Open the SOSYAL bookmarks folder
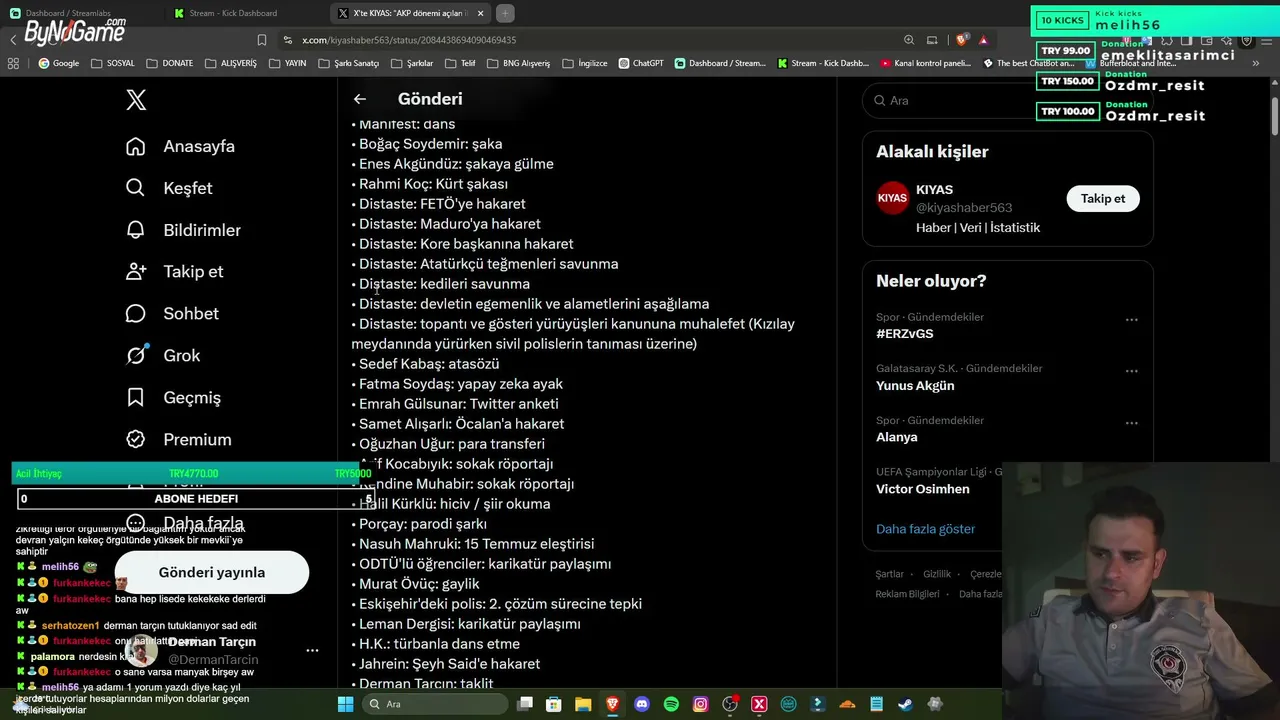 pyautogui.click(x=112, y=63)
